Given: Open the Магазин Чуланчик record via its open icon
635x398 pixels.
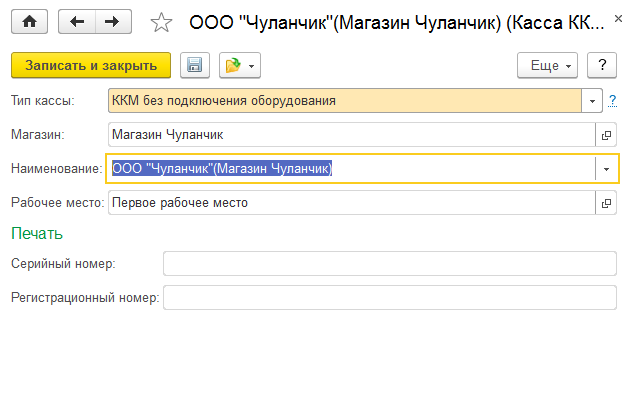Looking at the screenshot, I should click(x=606, y=135).
